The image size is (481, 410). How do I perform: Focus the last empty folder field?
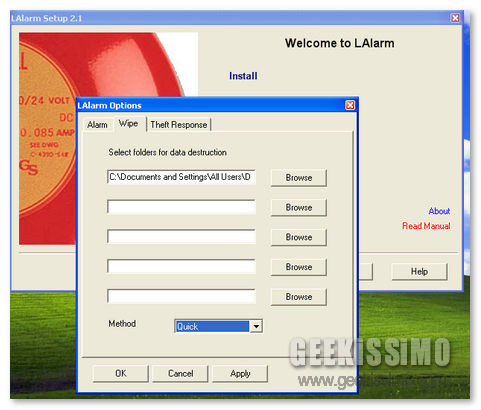pos(181,296)
